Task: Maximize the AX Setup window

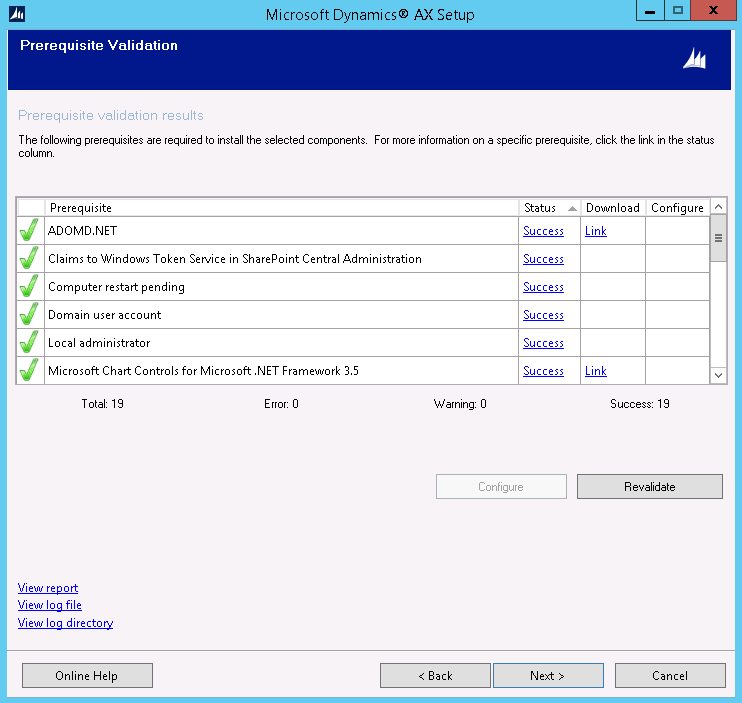Action: 678,10
